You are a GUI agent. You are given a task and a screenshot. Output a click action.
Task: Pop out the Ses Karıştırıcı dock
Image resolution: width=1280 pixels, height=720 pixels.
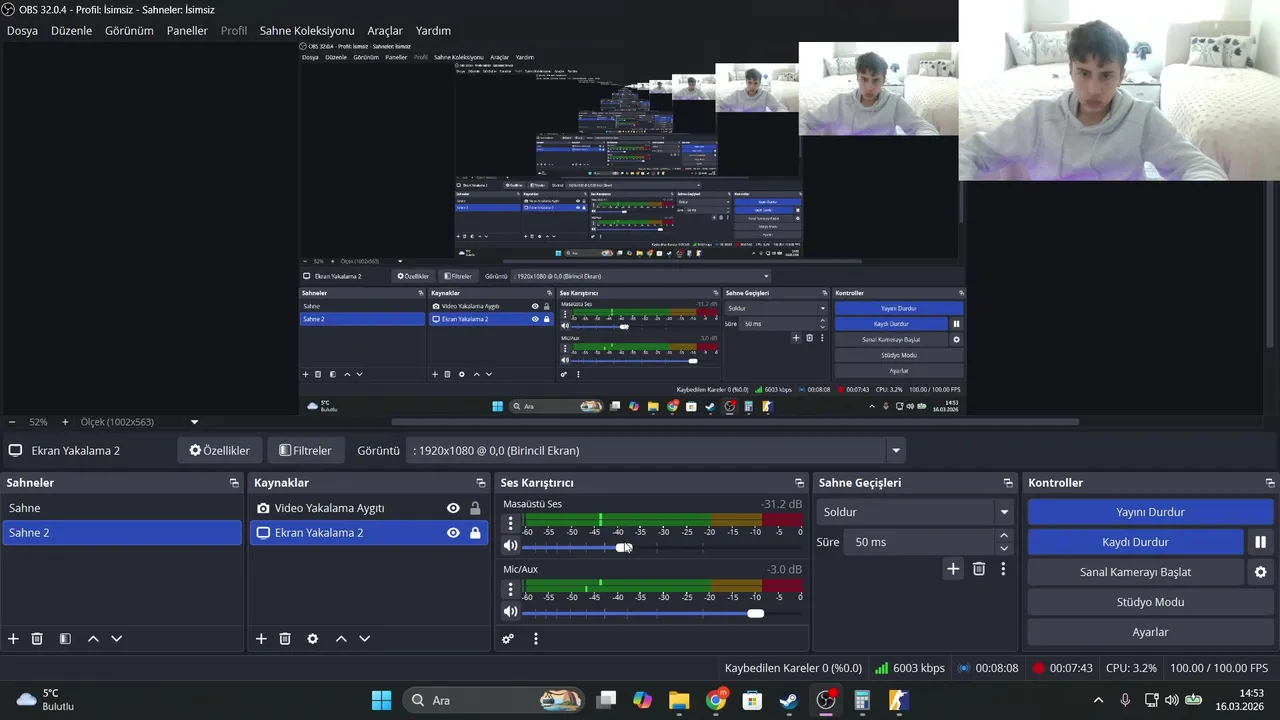799,483
